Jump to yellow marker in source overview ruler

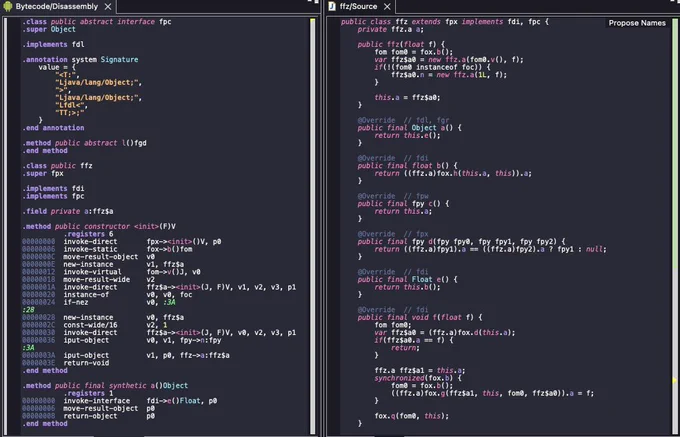pyautogui.click(x=675, y=381)
